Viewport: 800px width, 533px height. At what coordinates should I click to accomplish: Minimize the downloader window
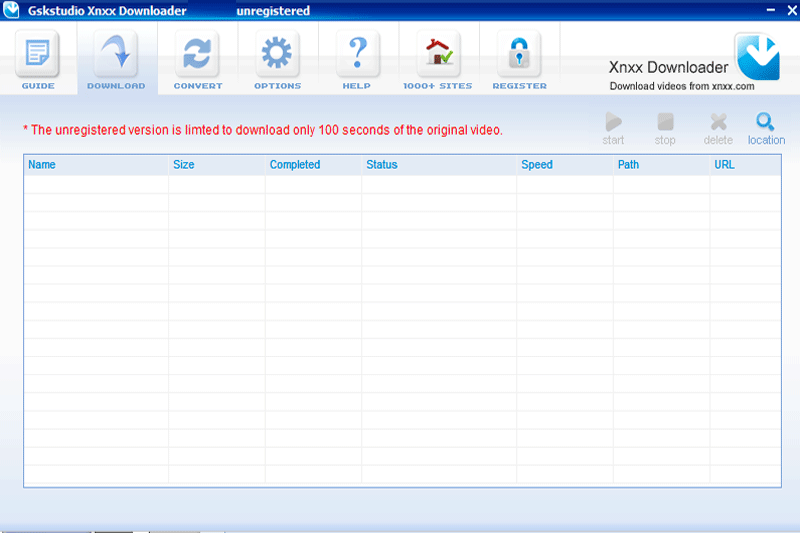coord(770,10)
